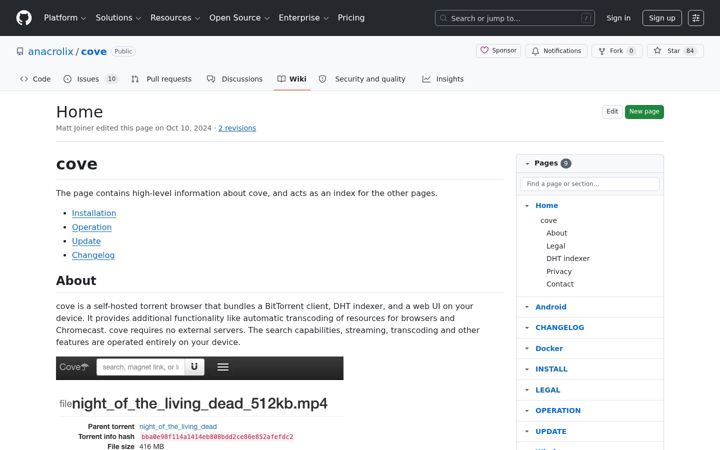Click the Find a page or section field
This screenshot has height=450, width=720.
pos(590,184)
